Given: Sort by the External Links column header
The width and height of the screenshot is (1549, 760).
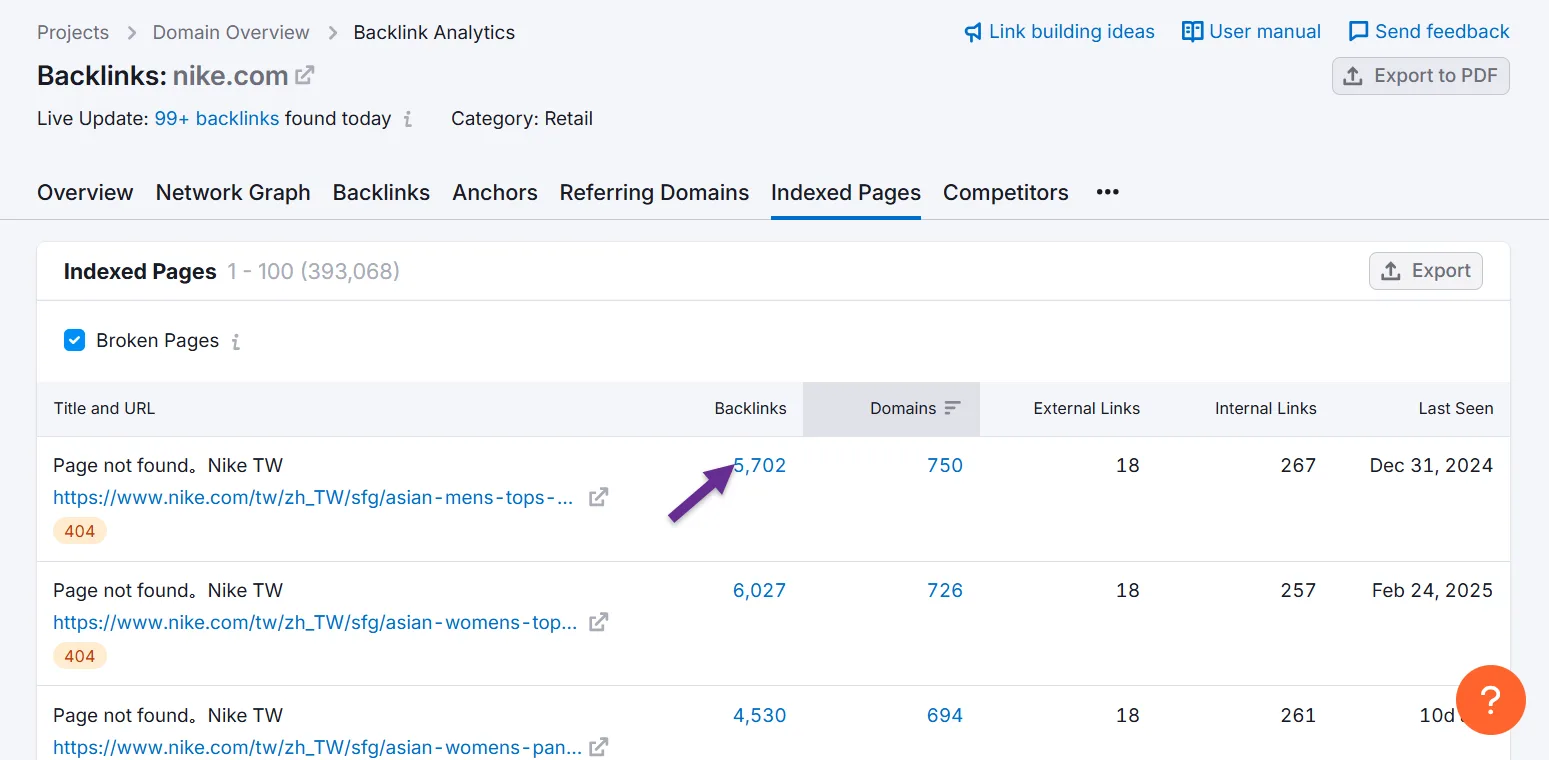Looking at the screenshot, I should tap(1087, 408).
